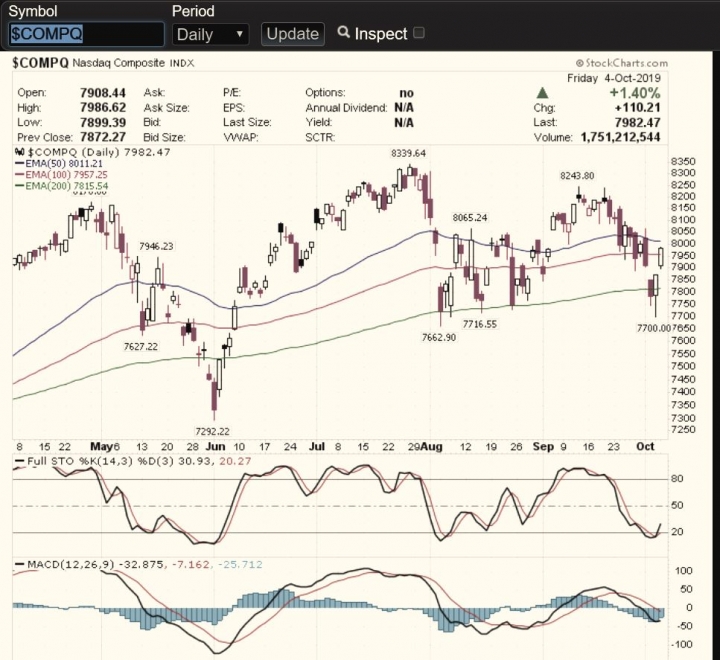Enable the Inspect checkbox
Viewport: 720px width, 660px height.
418,33
